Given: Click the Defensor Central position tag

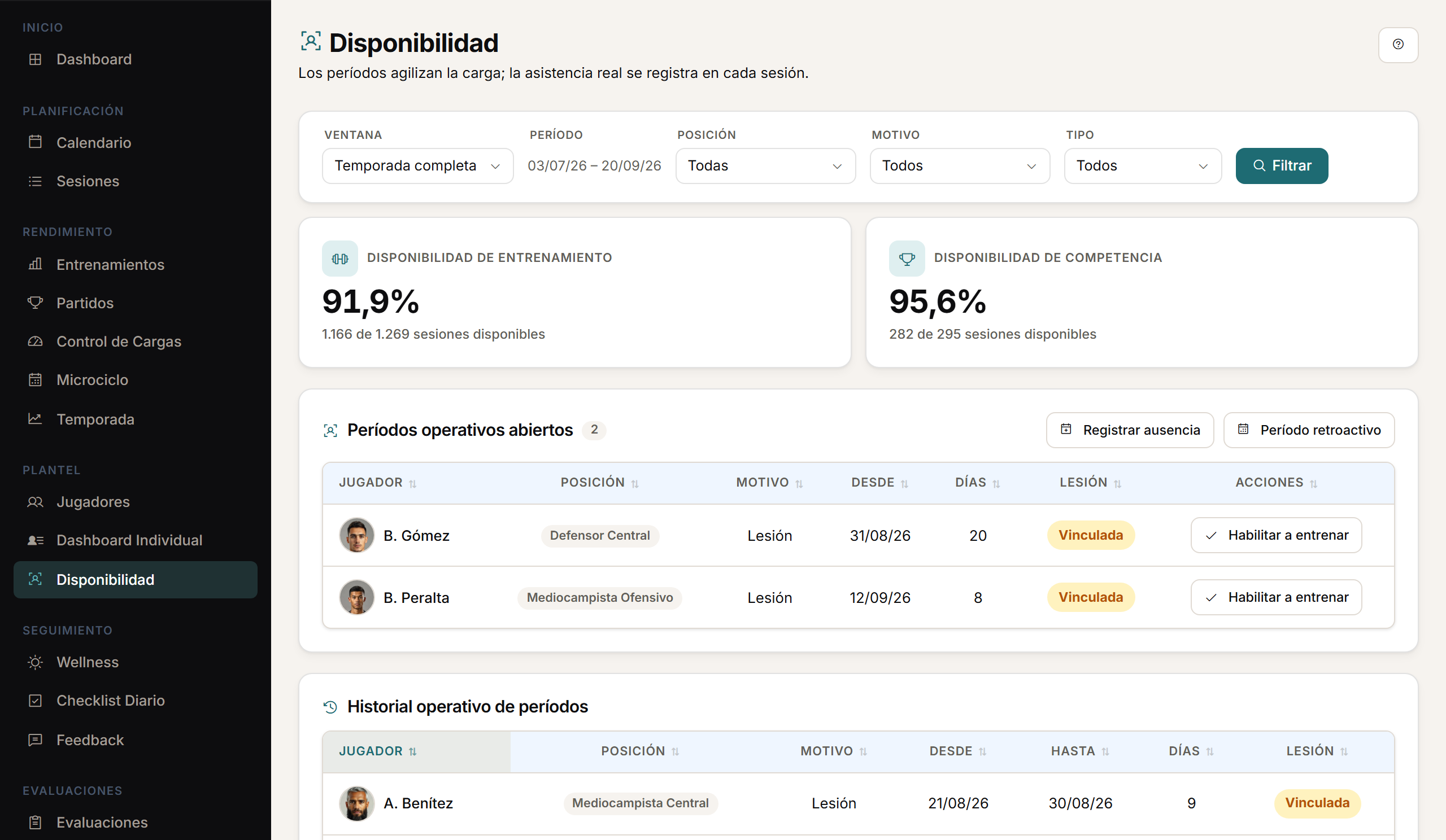Looking at the screenshot, I should [x=600, y=536].
